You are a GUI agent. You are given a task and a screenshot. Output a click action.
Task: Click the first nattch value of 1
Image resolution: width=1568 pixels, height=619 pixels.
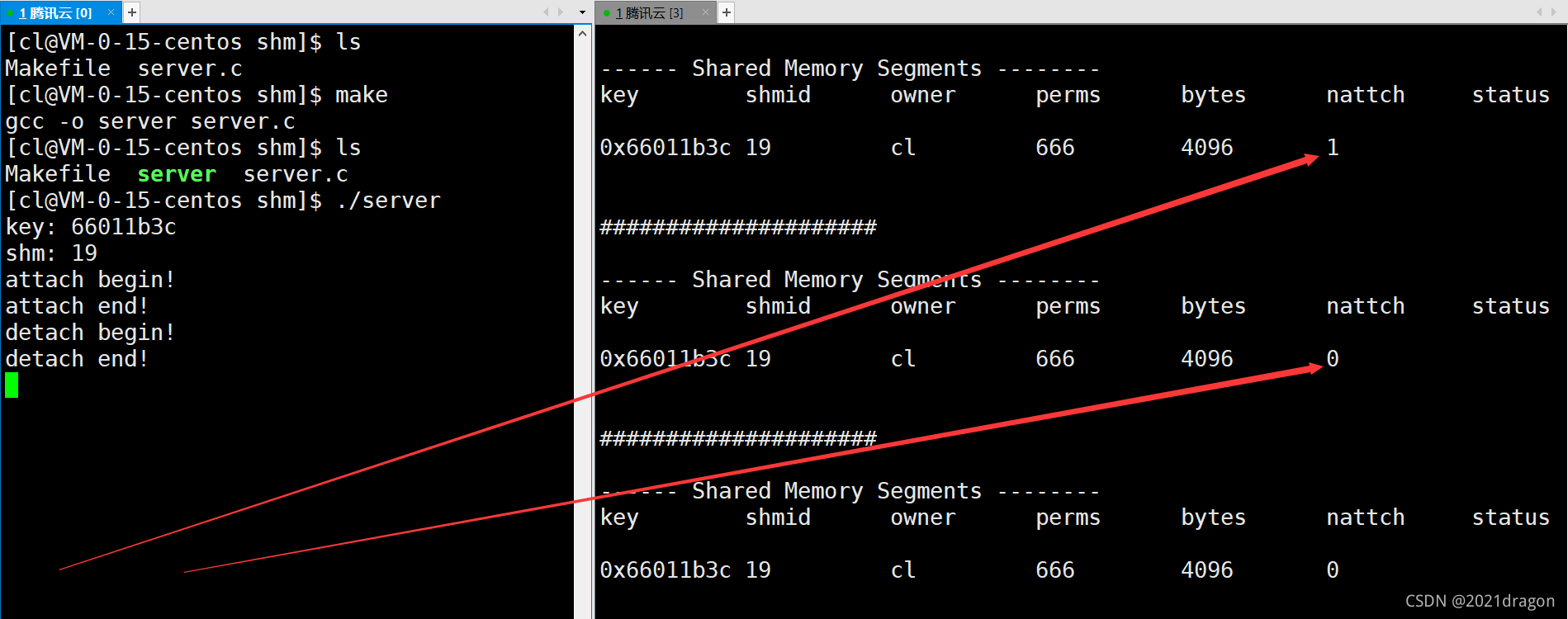[1333, 148]
